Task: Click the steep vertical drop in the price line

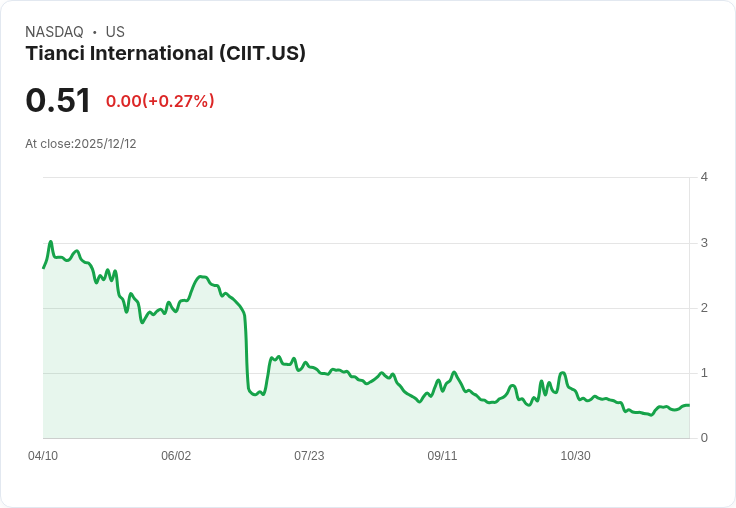Action: click(247, 350)
